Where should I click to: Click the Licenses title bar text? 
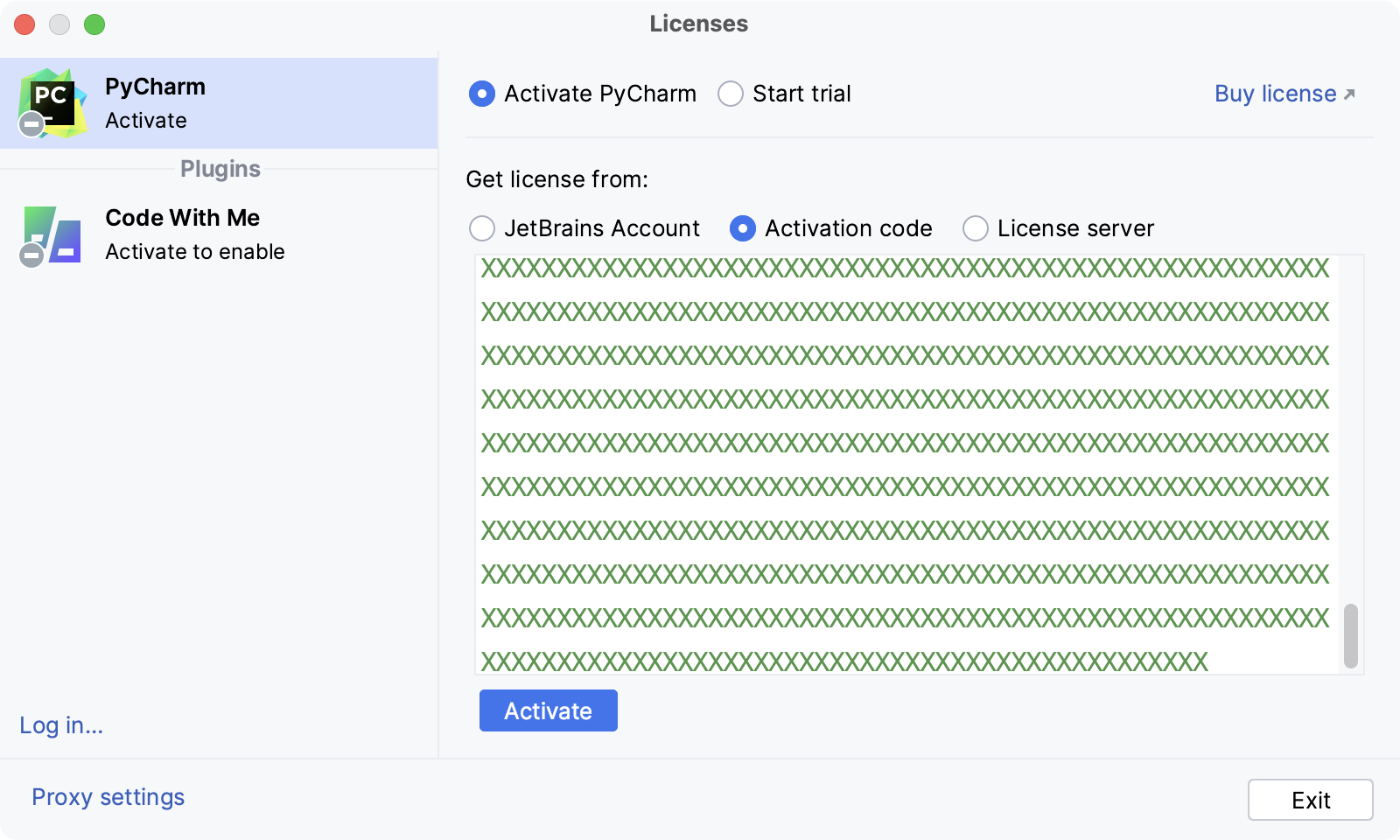pos(698,24)
